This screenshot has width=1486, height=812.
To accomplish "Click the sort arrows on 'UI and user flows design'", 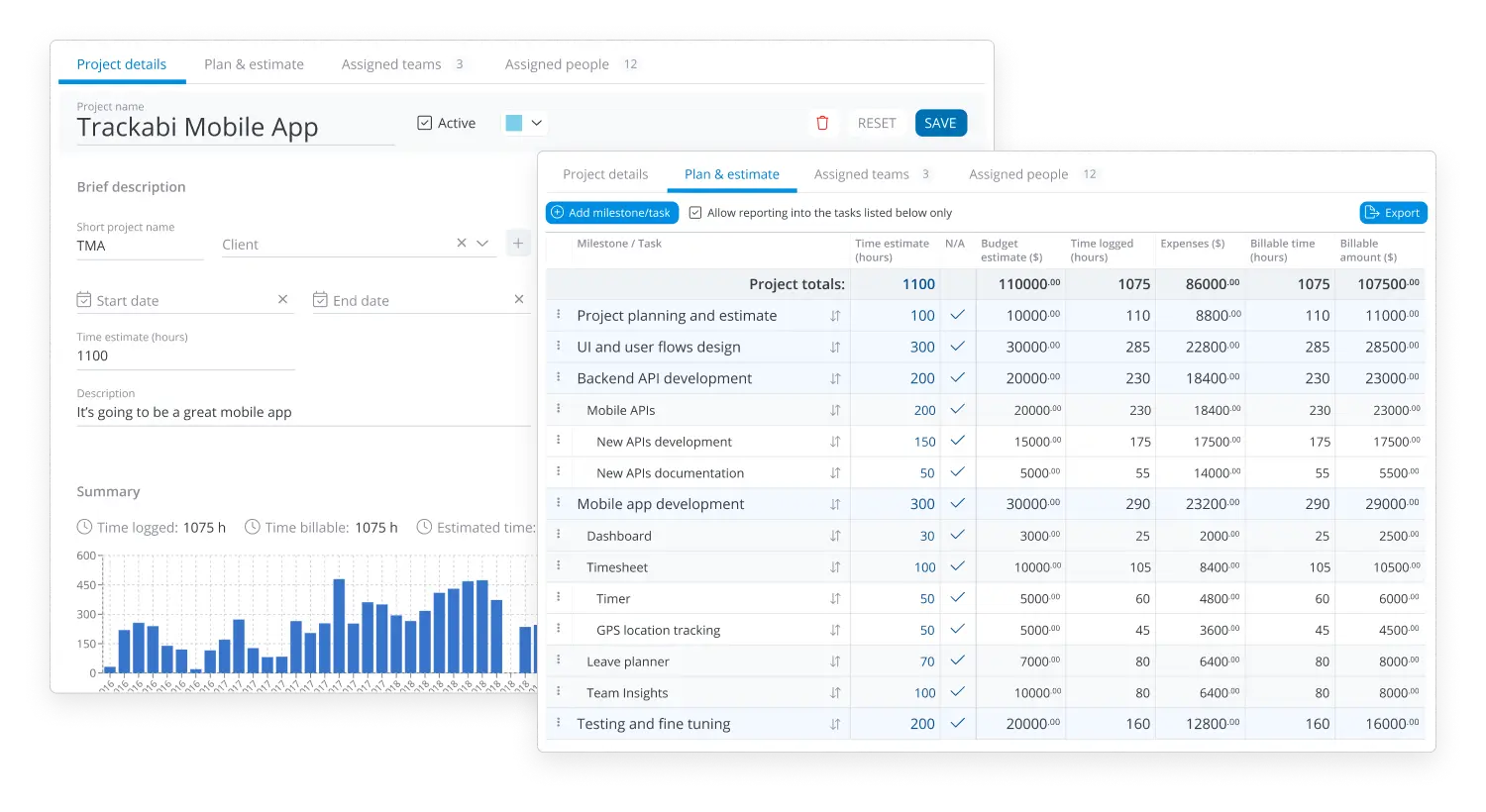I will (x=835, y=346).
